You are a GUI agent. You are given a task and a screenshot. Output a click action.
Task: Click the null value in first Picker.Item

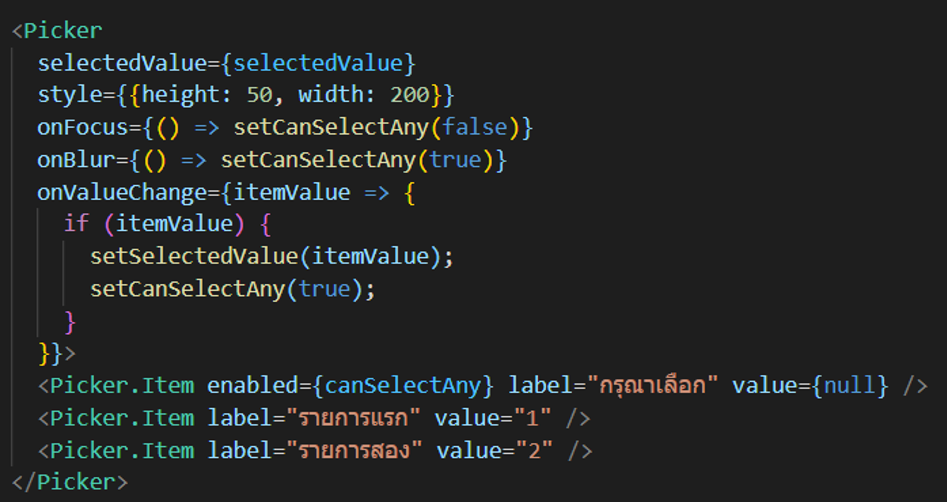[850, 385]
